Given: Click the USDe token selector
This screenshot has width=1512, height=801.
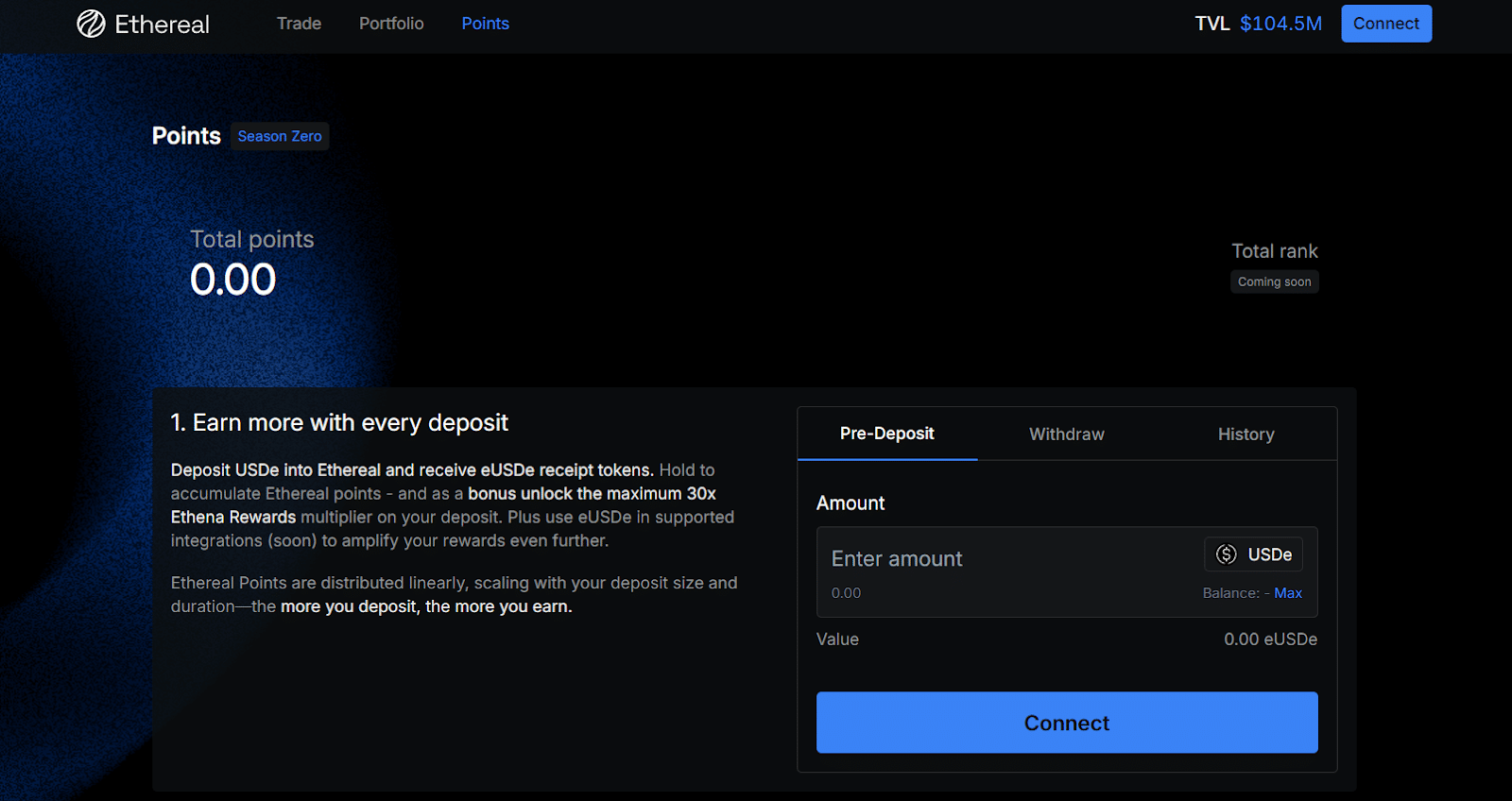Looking at the screenshot, I should (x=1253, y=554).
